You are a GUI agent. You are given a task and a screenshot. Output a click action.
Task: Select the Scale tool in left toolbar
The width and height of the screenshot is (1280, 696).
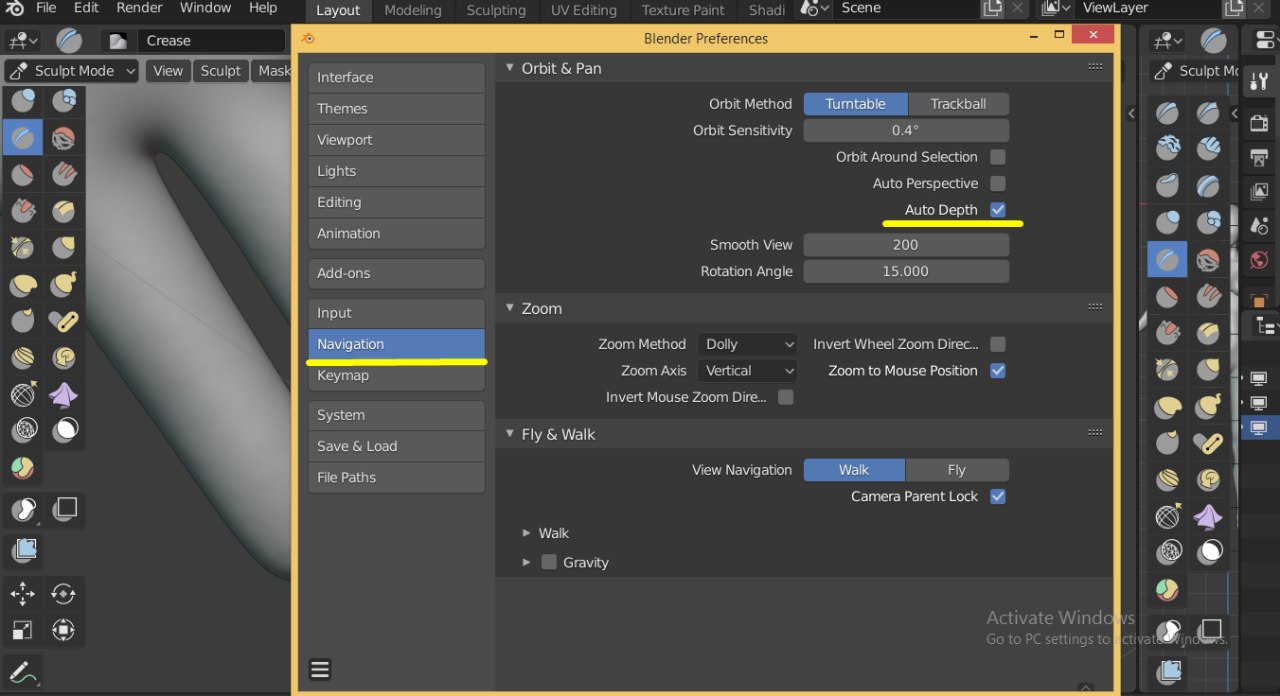tap(23, 630)
